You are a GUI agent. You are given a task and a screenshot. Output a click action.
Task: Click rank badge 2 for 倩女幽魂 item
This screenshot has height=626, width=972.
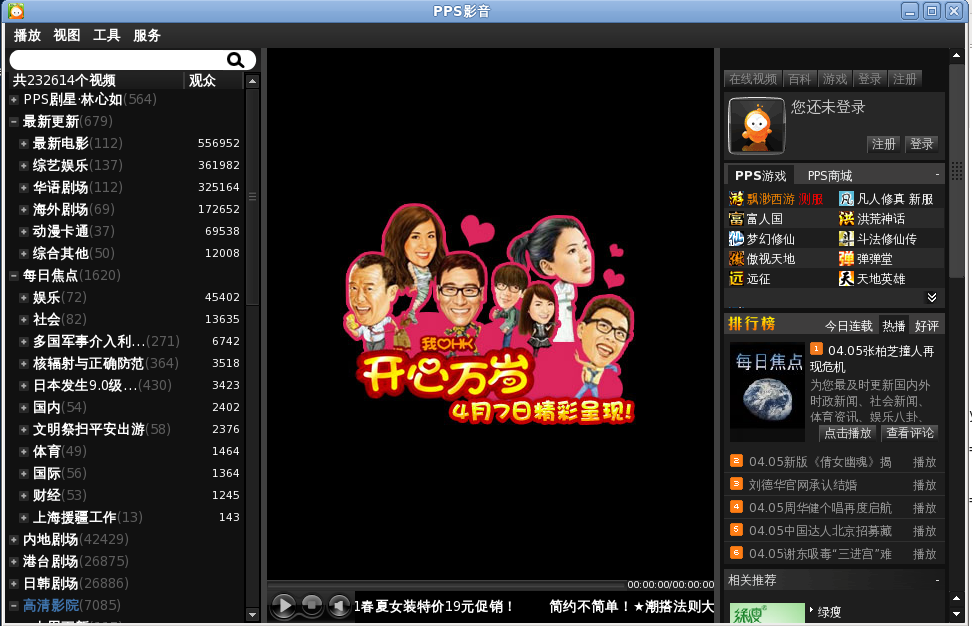tap(736, 461)
